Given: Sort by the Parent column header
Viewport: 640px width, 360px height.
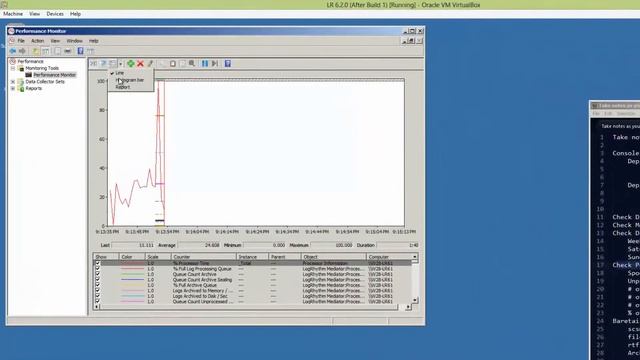Looking at the screenshot, I should pos(285,257).
